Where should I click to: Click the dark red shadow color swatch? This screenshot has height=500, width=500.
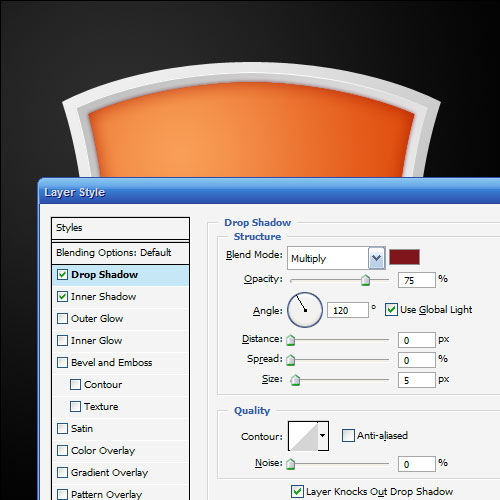click(x=404, y=257)
